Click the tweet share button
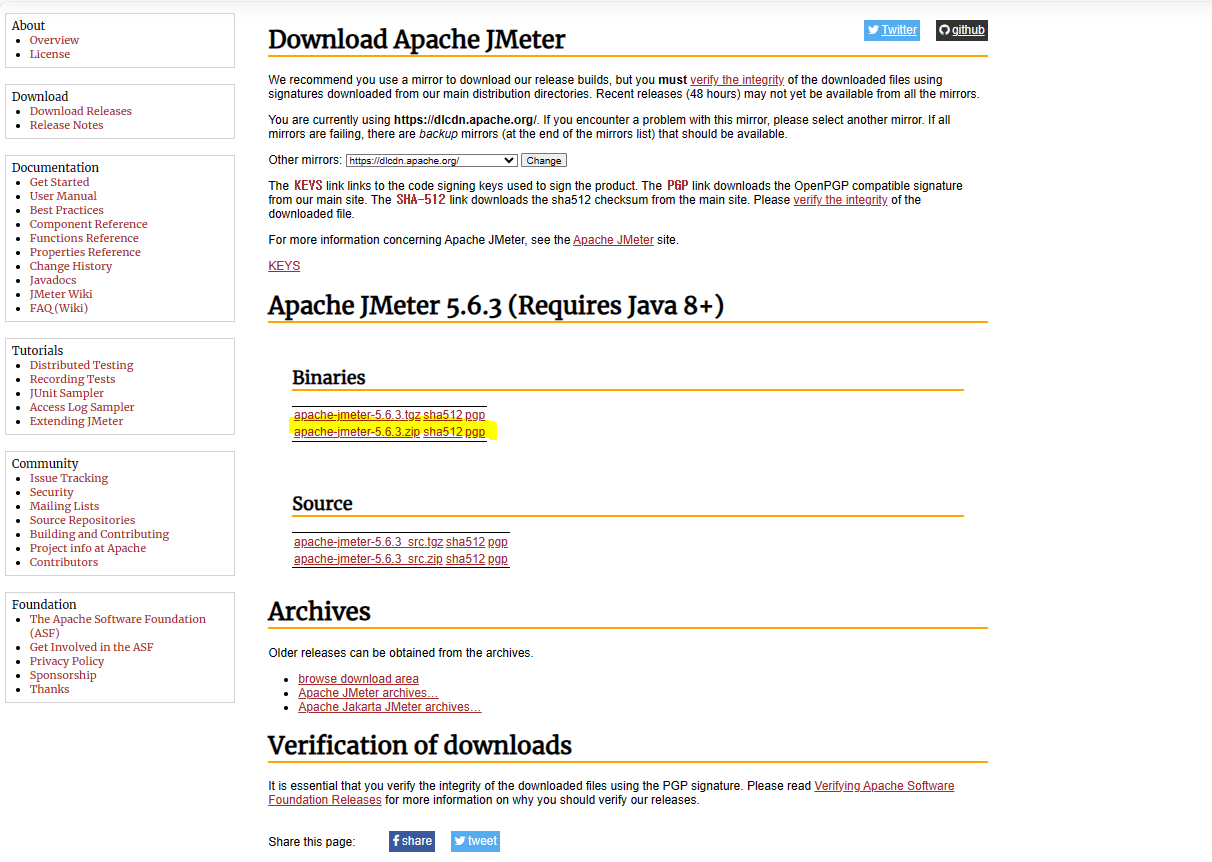The height and width of the screenshot is (862, 1212). pyautogui.click(x=475, y=841)
